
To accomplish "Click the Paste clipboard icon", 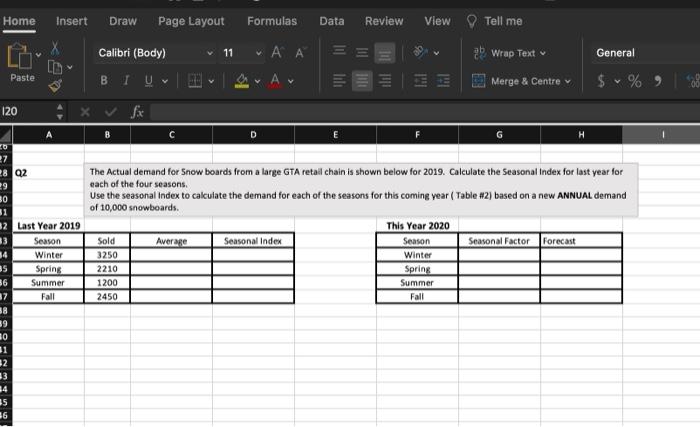I will pos(19,56).
